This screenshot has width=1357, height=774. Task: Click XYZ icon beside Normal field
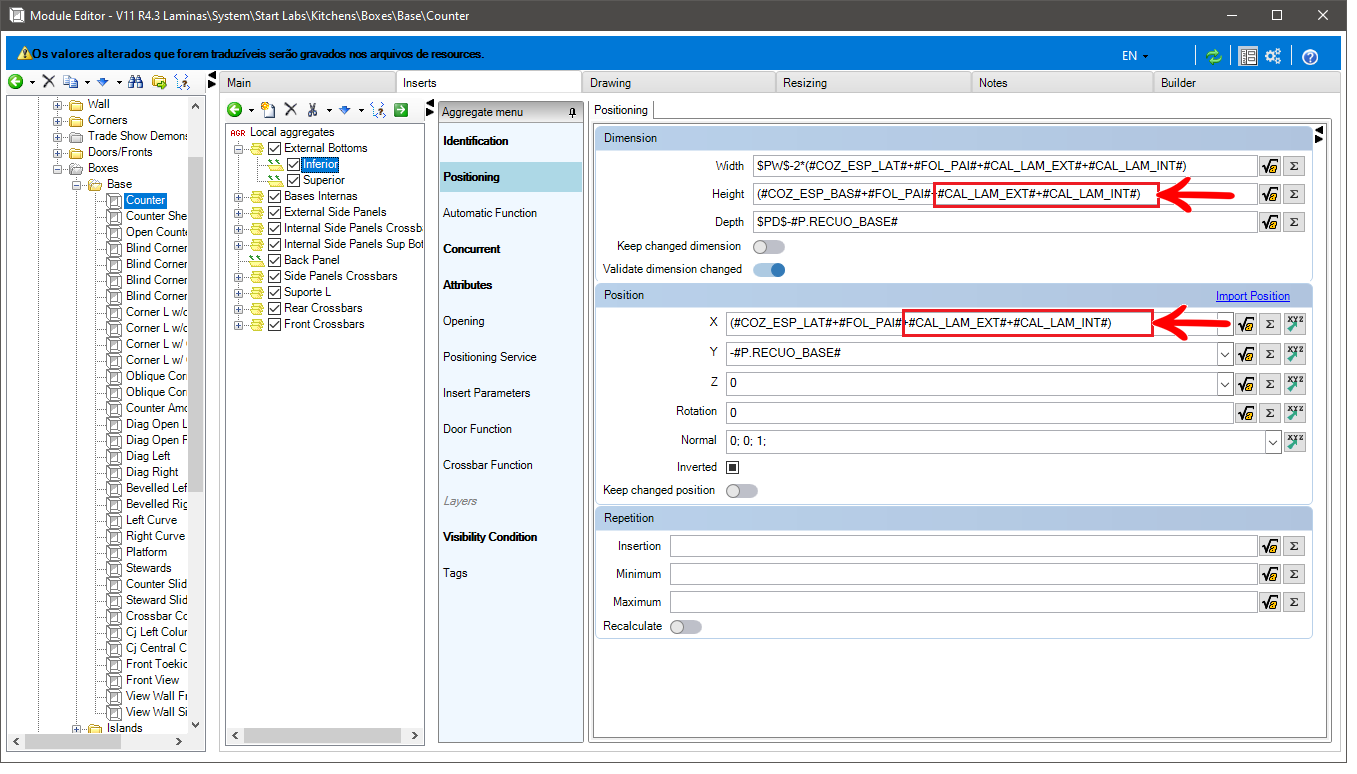(1295, 441)
